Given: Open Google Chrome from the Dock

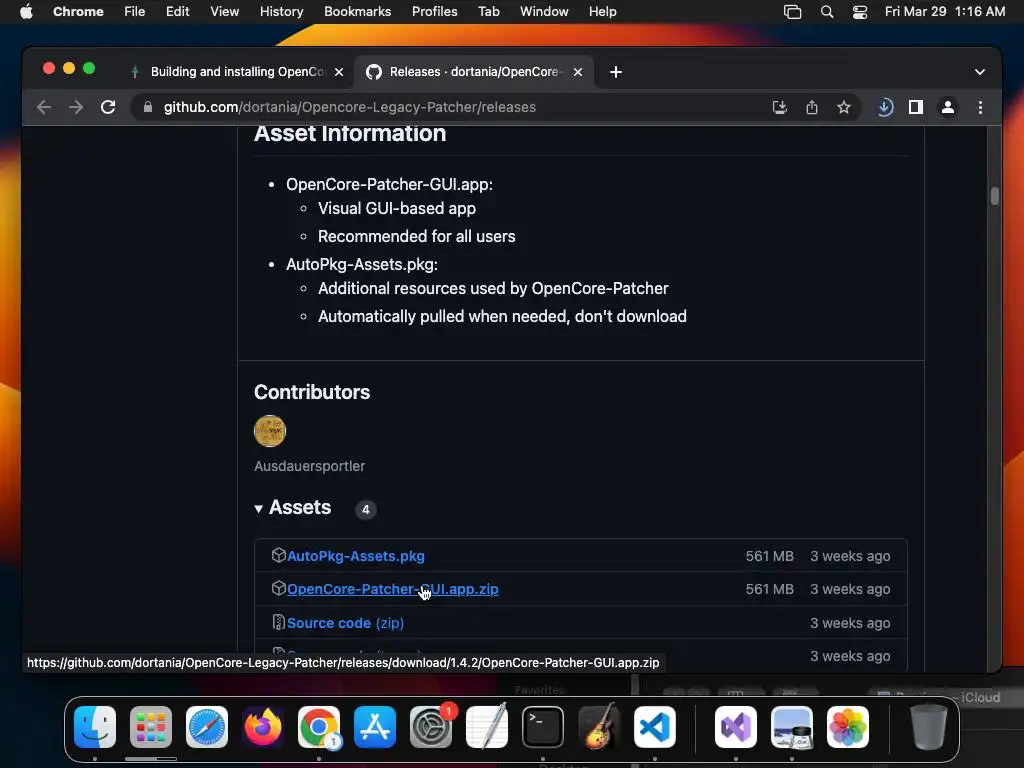Looking at the screenshot, I should tap(319, 727).
